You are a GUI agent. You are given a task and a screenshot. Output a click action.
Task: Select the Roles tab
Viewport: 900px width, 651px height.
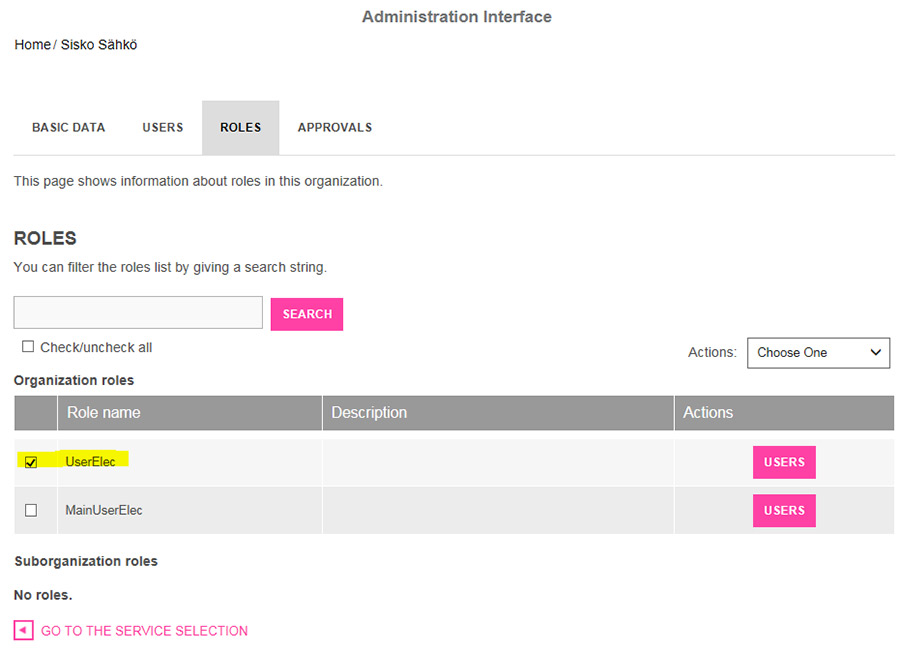click(x=240, y=127)
